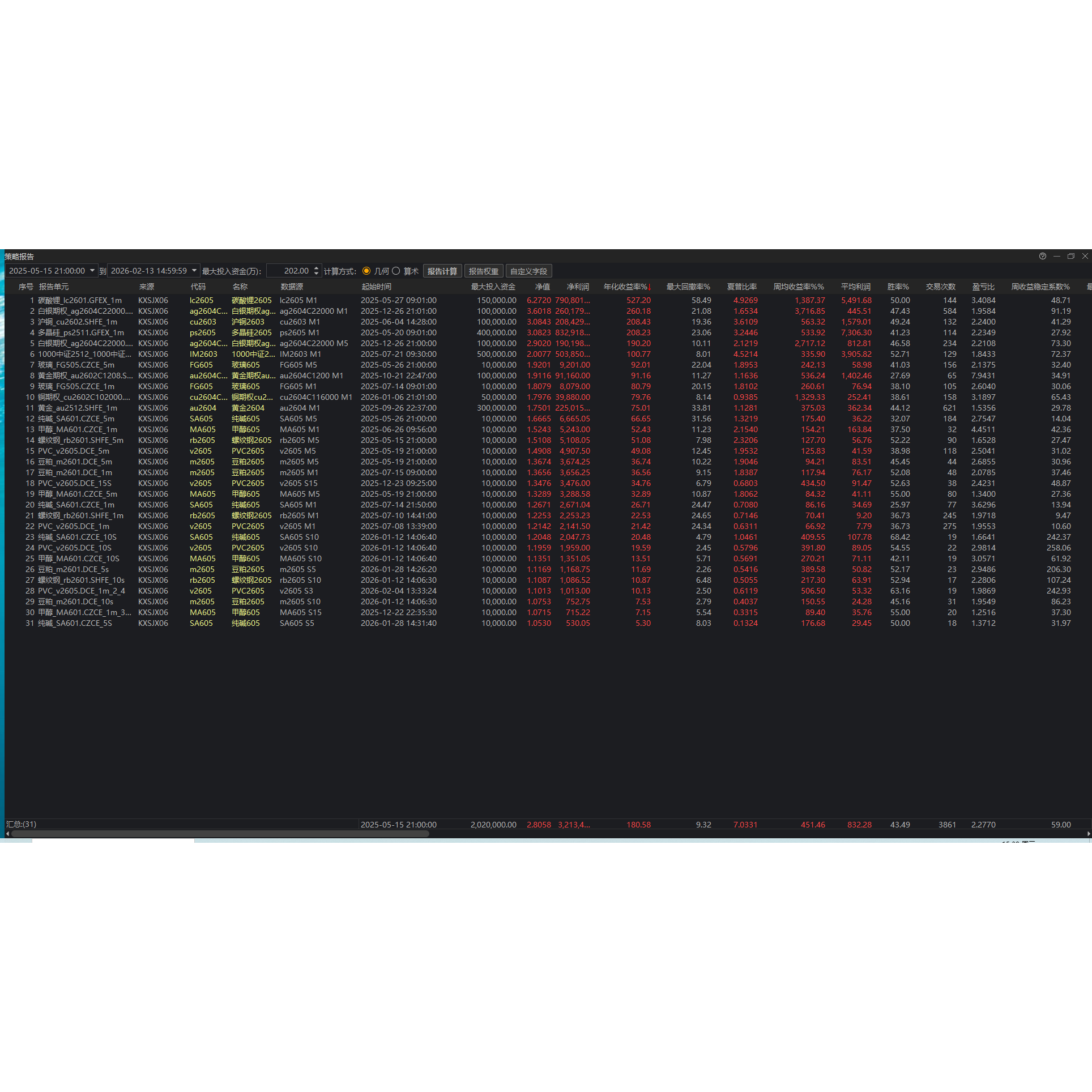Select the 算术 calculation radio button

[396, 271]
